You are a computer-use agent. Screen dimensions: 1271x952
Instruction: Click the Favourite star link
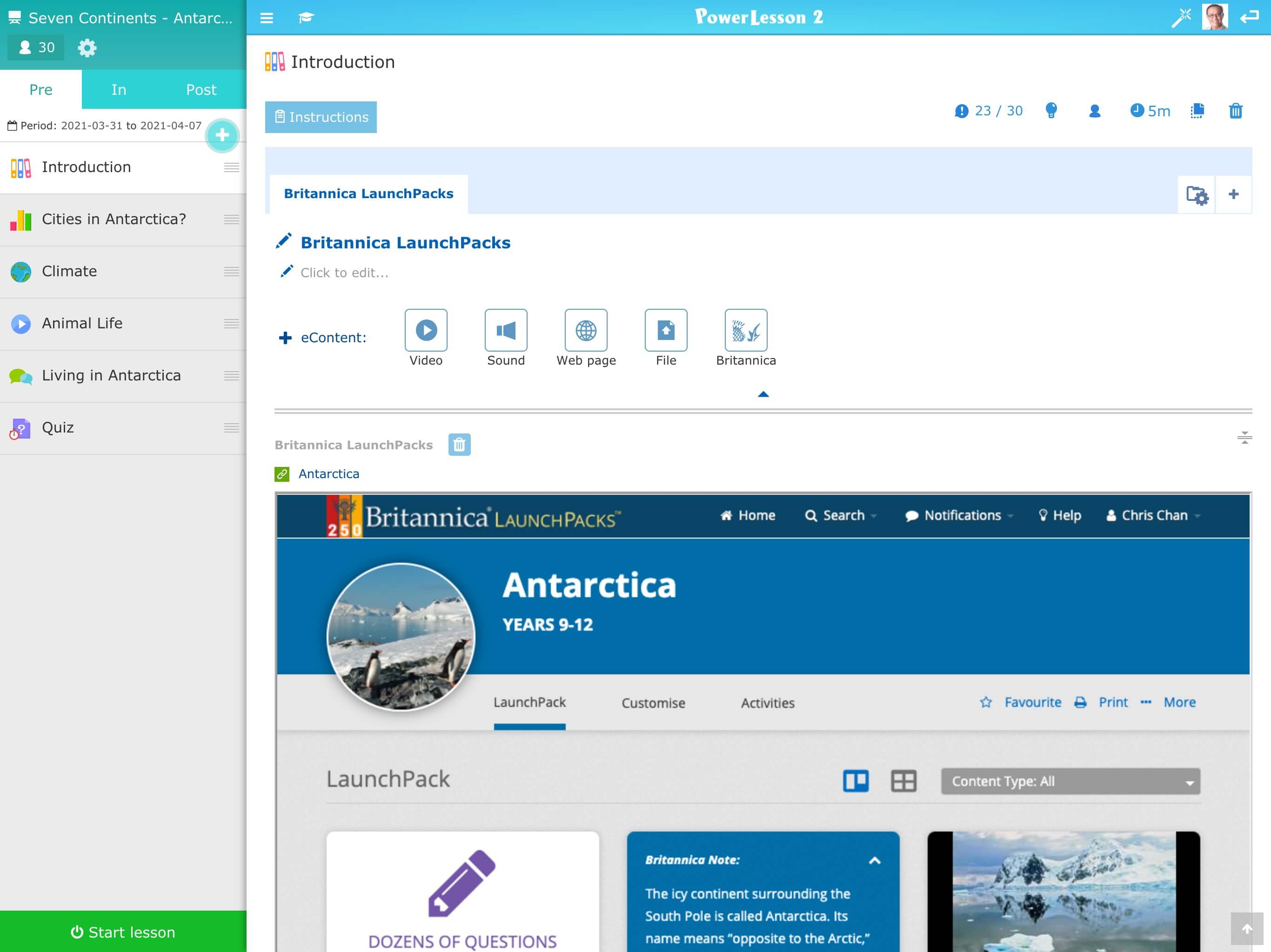(1021, 703)
